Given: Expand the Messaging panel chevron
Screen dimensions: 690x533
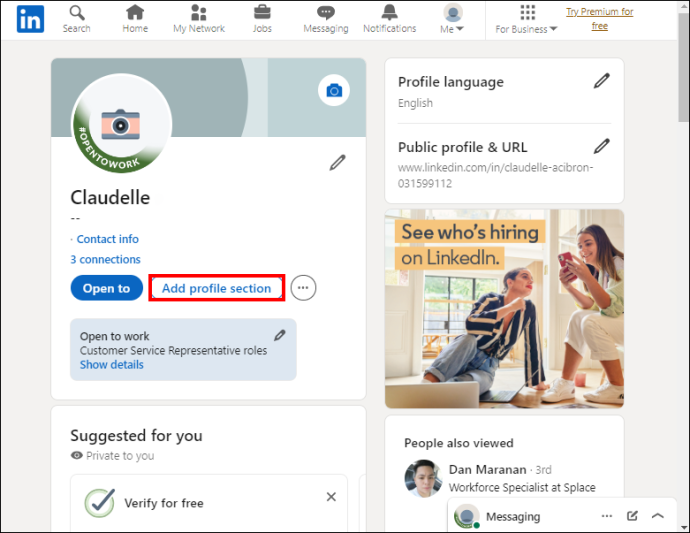Looking at the screenshot, I should [658, 516].
